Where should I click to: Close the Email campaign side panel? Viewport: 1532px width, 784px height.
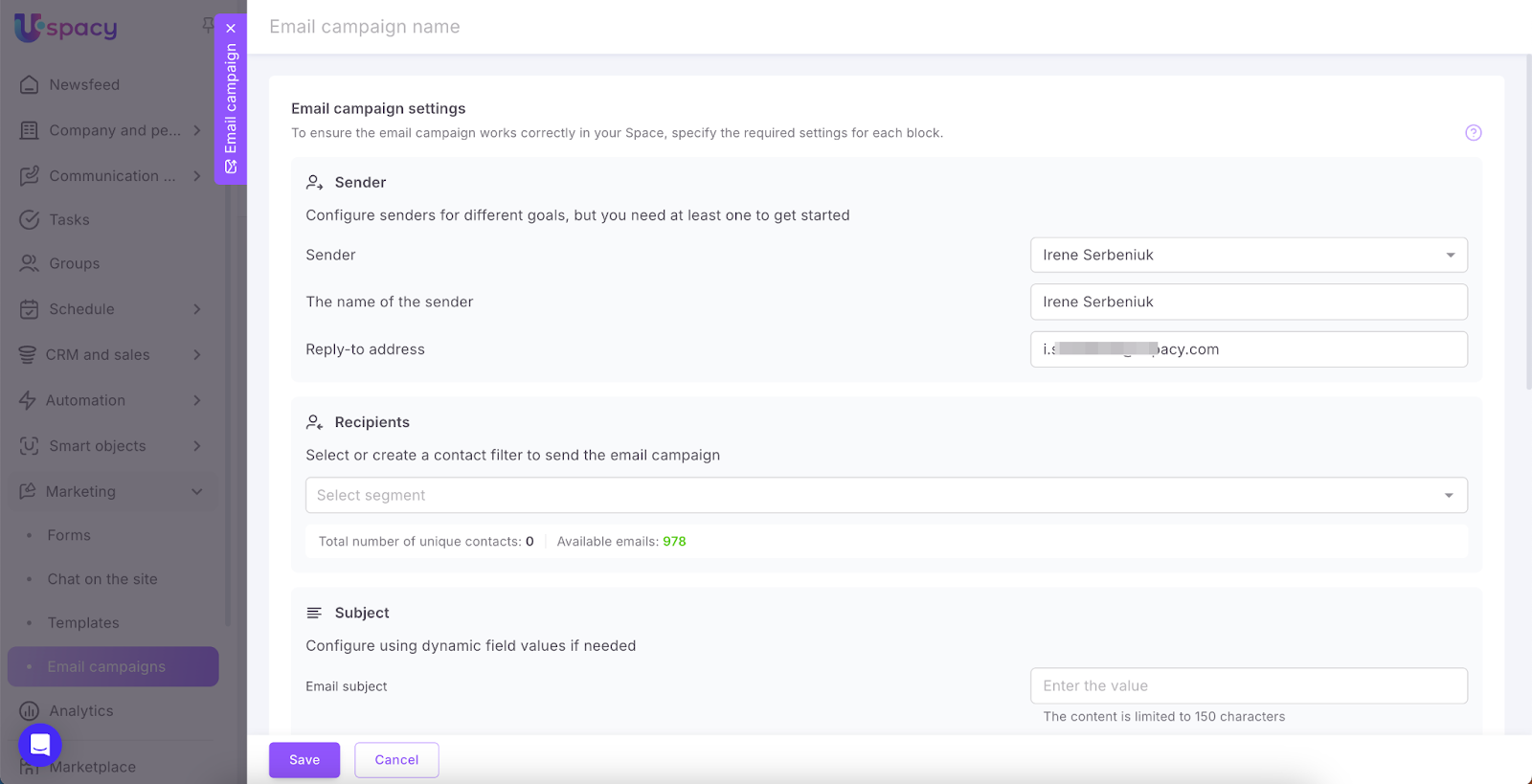pyautogui.click(x=231, y=29)
